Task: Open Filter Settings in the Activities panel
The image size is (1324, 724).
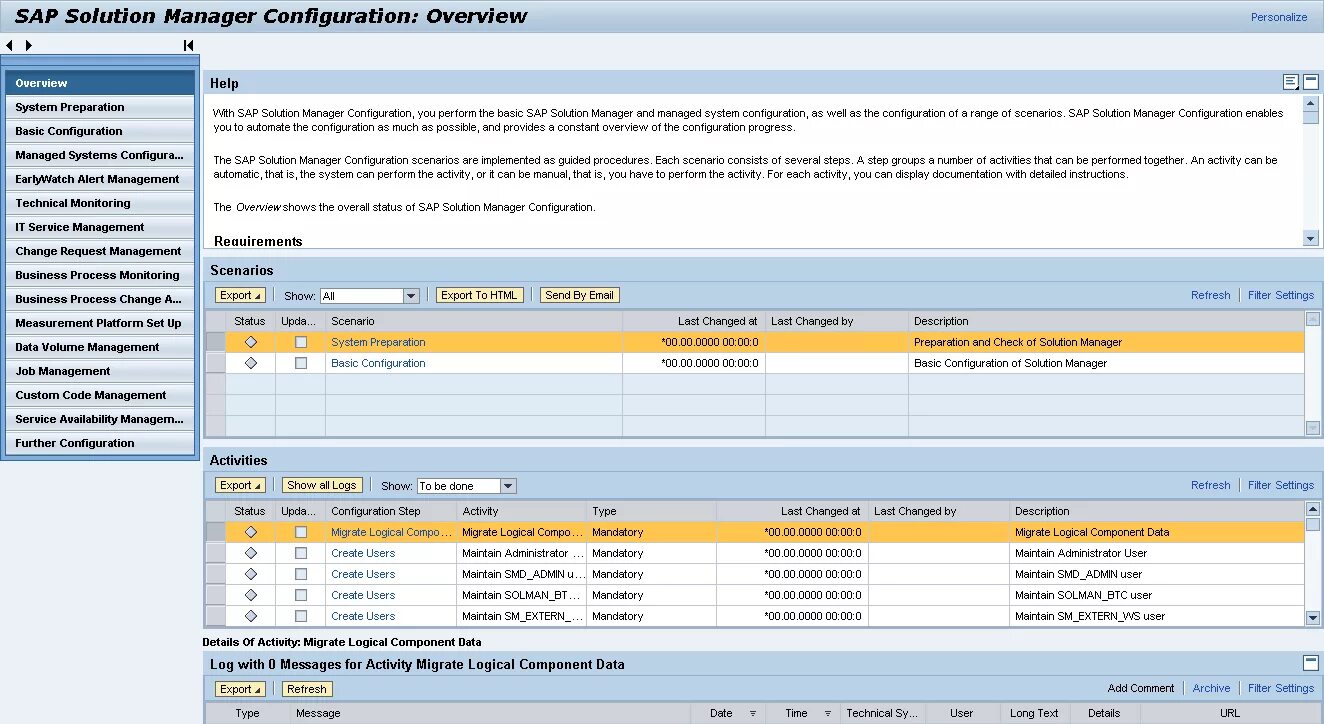Action: (x=1281, y=485)
